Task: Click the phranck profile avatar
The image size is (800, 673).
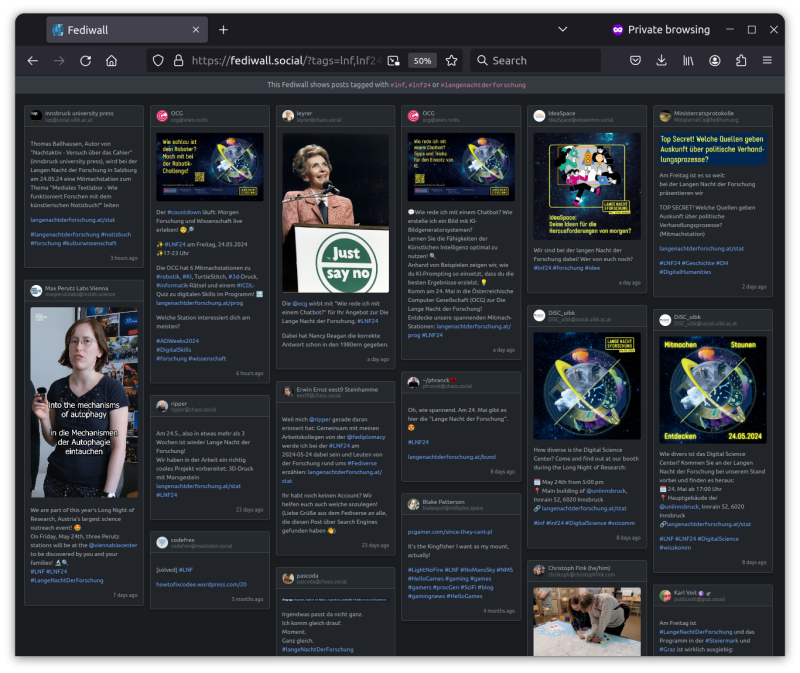Action: (x=414, y=383)
